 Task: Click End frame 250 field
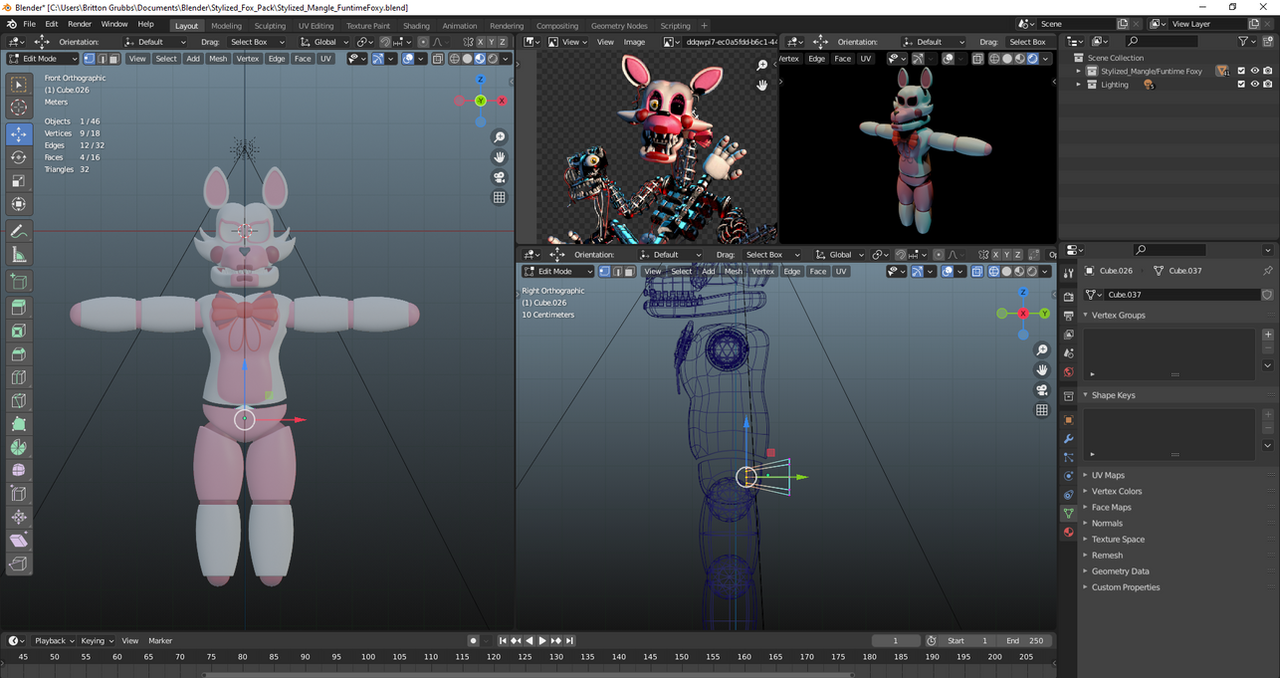click(x=1024, y=641)
